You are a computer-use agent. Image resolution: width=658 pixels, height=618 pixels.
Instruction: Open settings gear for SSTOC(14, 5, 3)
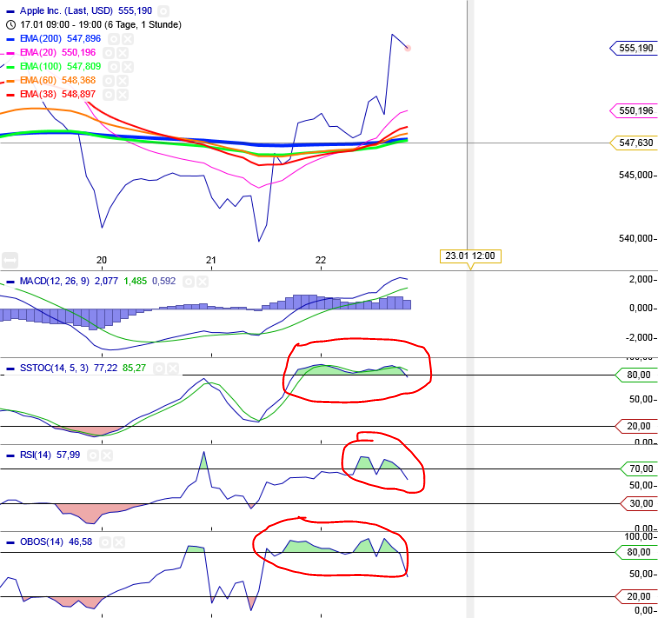[159, 369]
